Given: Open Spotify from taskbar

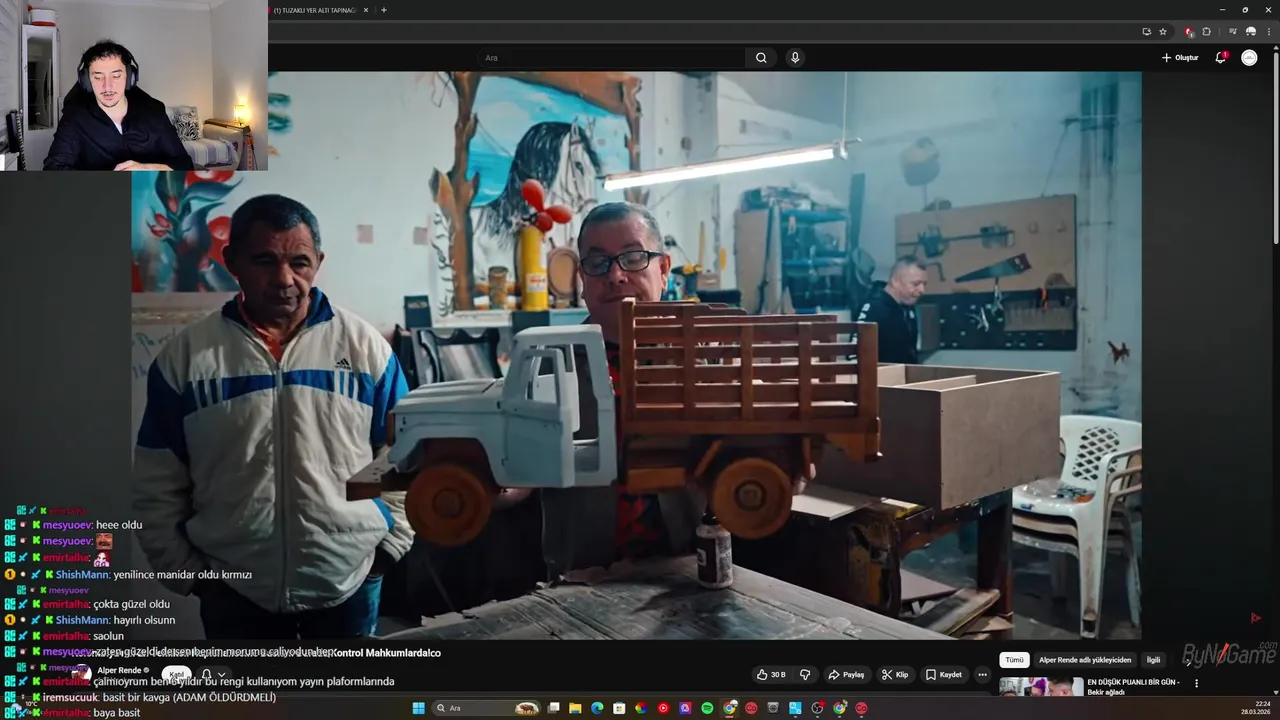Looking at the screenshot, I should 707,708.
